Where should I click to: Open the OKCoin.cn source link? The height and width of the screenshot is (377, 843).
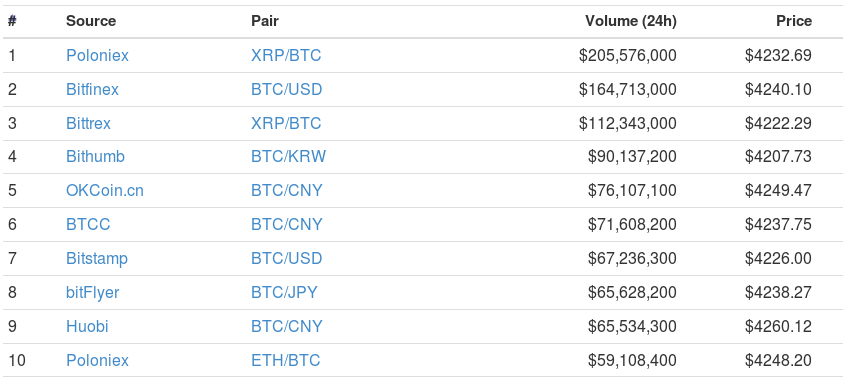pyautogui.click(x=105, y=190)
